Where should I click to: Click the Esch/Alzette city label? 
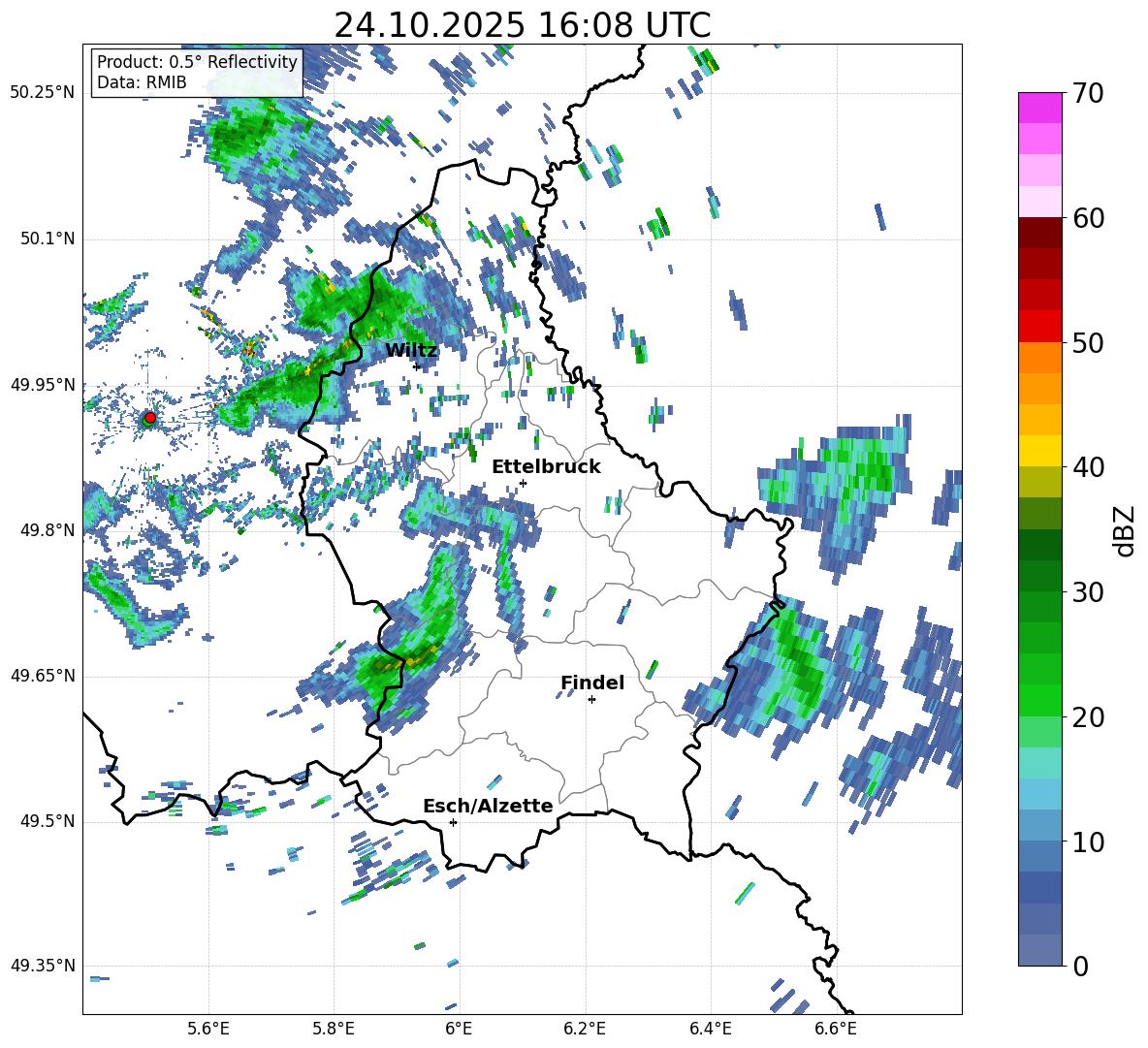[x=488, y=806]
